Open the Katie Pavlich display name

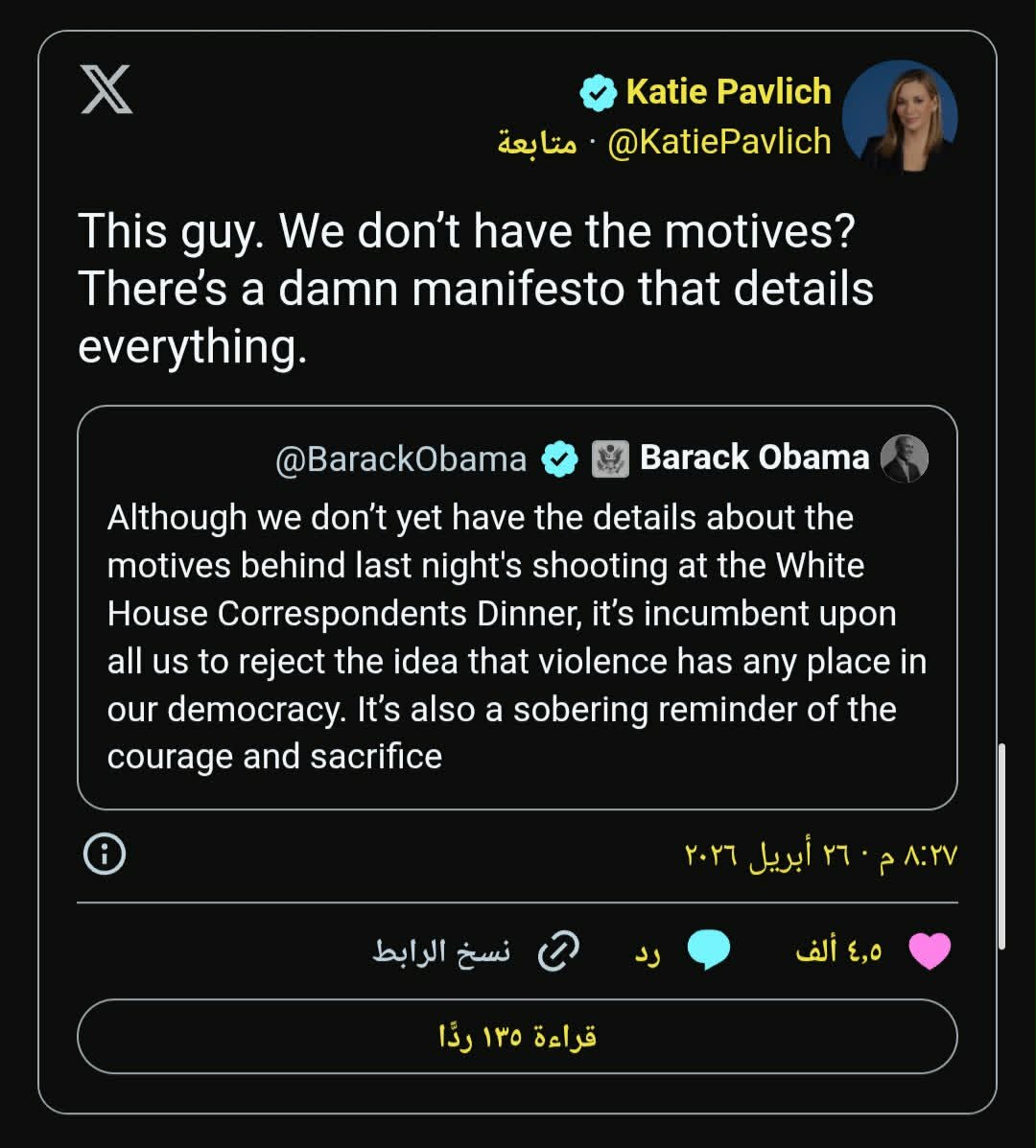[728, 92]
